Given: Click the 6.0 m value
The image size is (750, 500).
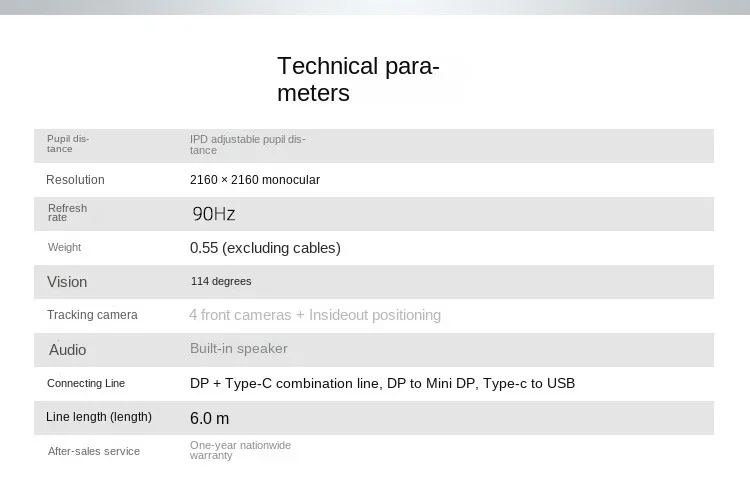Looking at the screenshot, I should click(x=210, y=418).
